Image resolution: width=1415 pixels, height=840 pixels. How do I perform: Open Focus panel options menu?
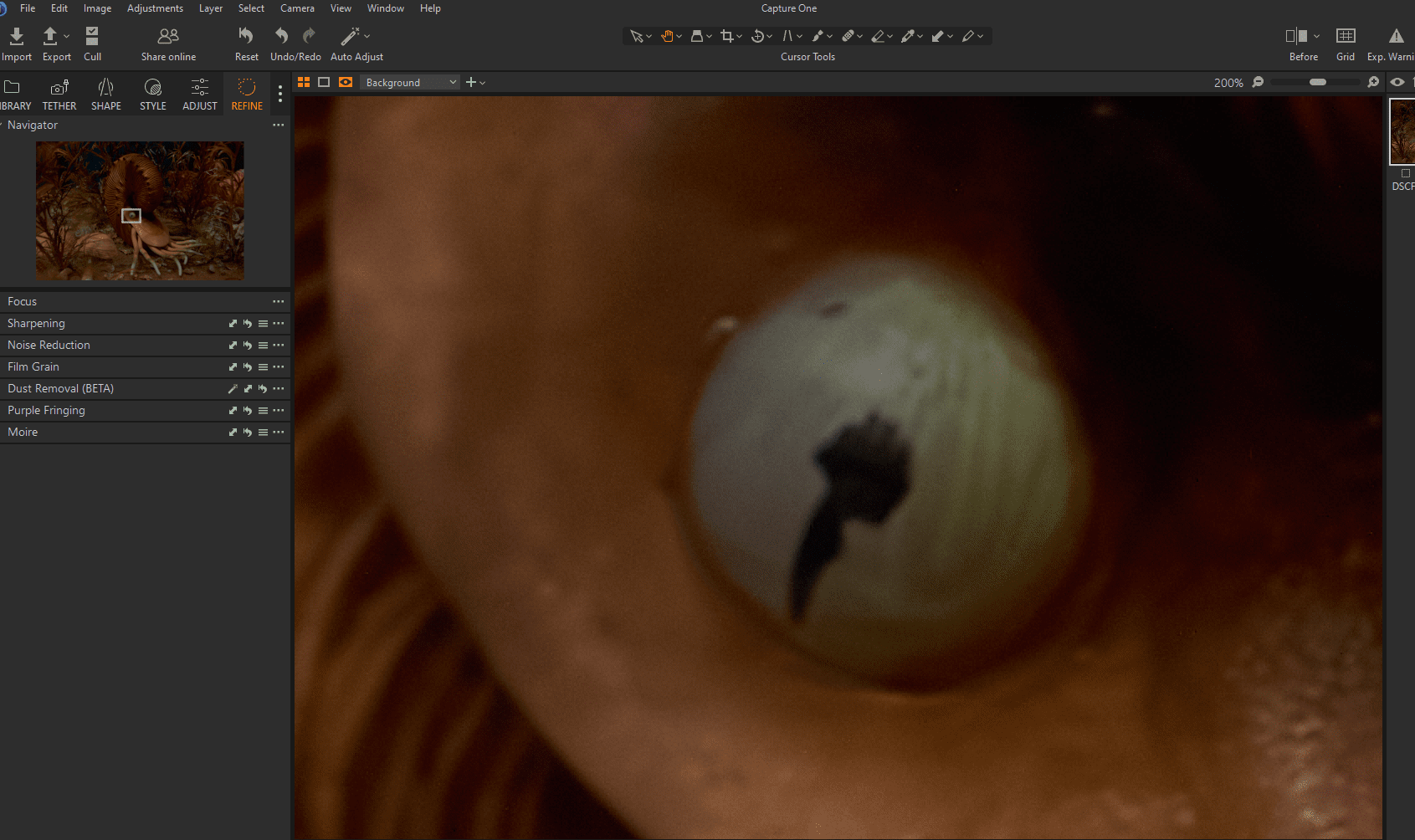pyautogui.click(x=279, y=301)
